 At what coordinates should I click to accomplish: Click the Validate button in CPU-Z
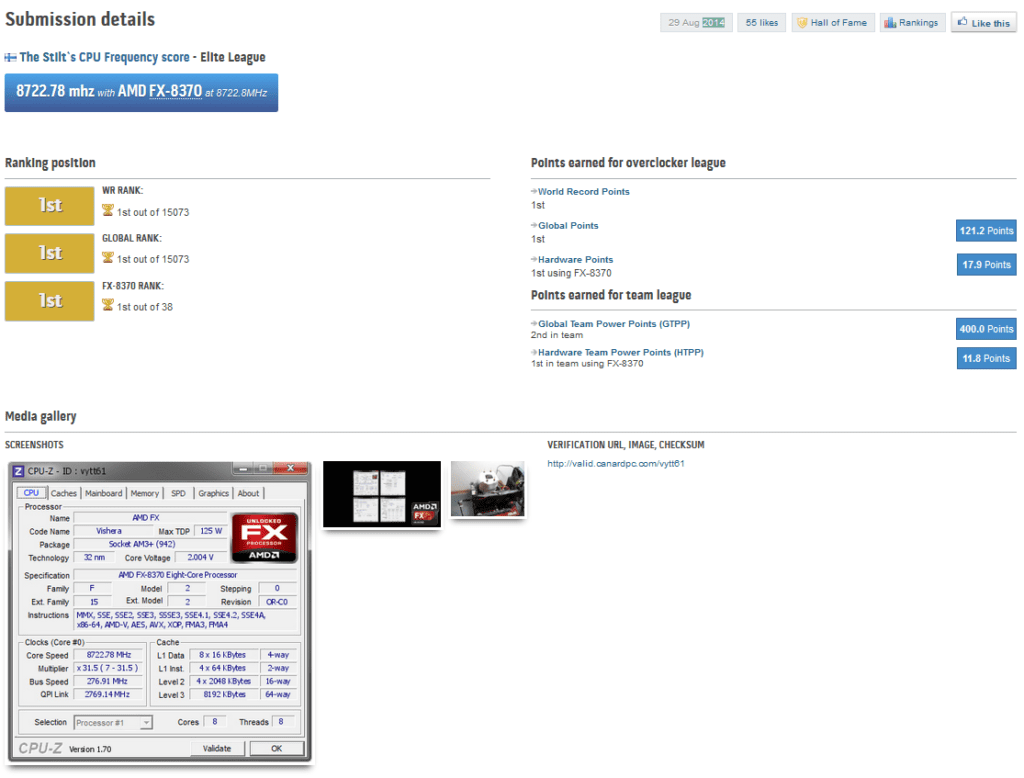click(x=217, y=749)
